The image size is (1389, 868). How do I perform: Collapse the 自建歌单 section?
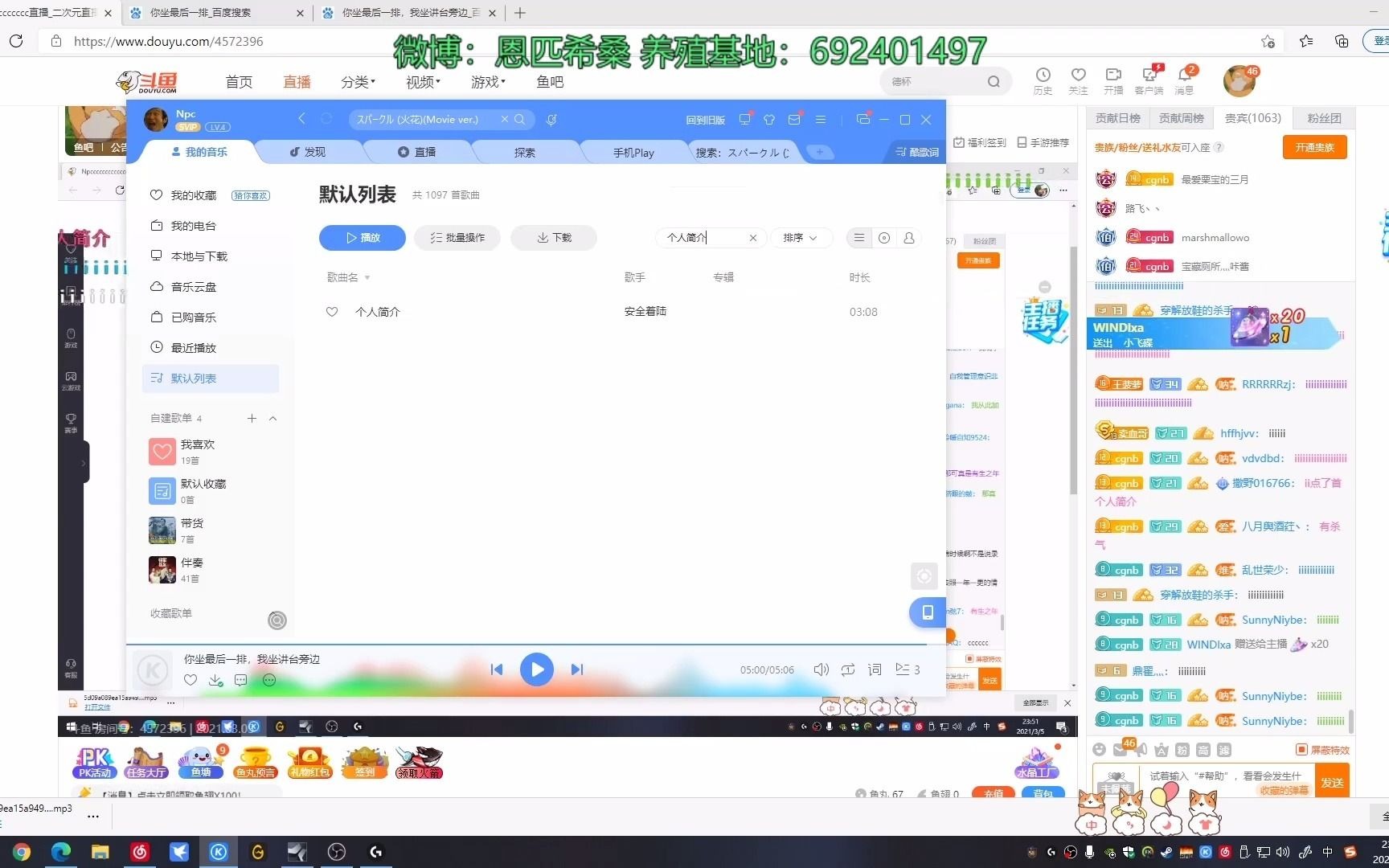(x=272, y=418)
